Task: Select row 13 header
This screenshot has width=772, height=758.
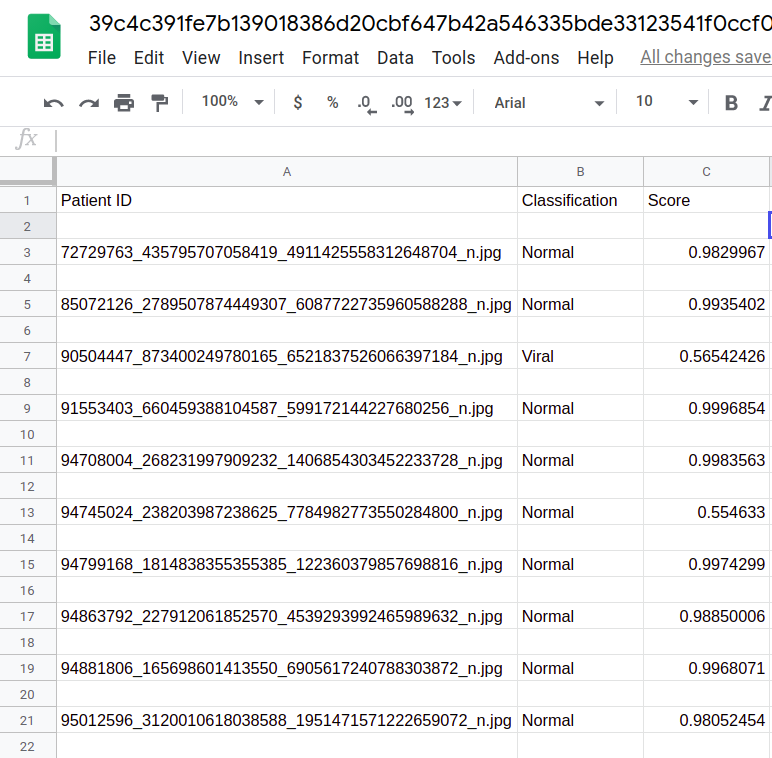Action: pyautogui.click(x=27, y=512)
